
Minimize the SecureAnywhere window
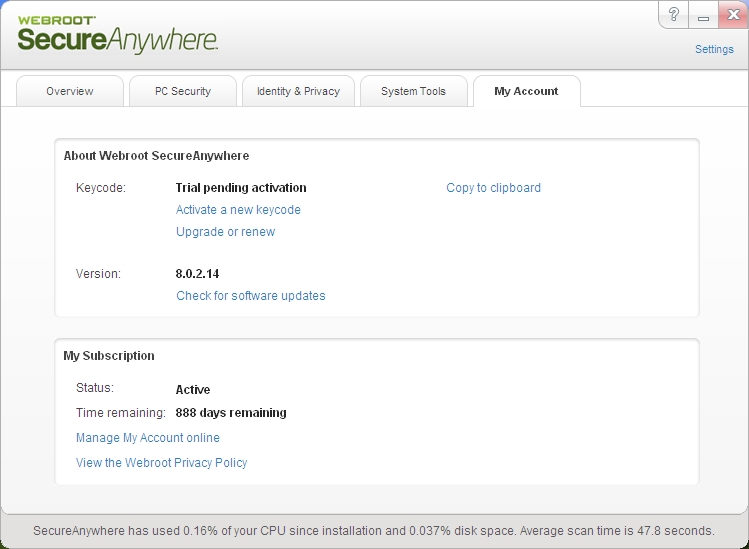point(703,14)
